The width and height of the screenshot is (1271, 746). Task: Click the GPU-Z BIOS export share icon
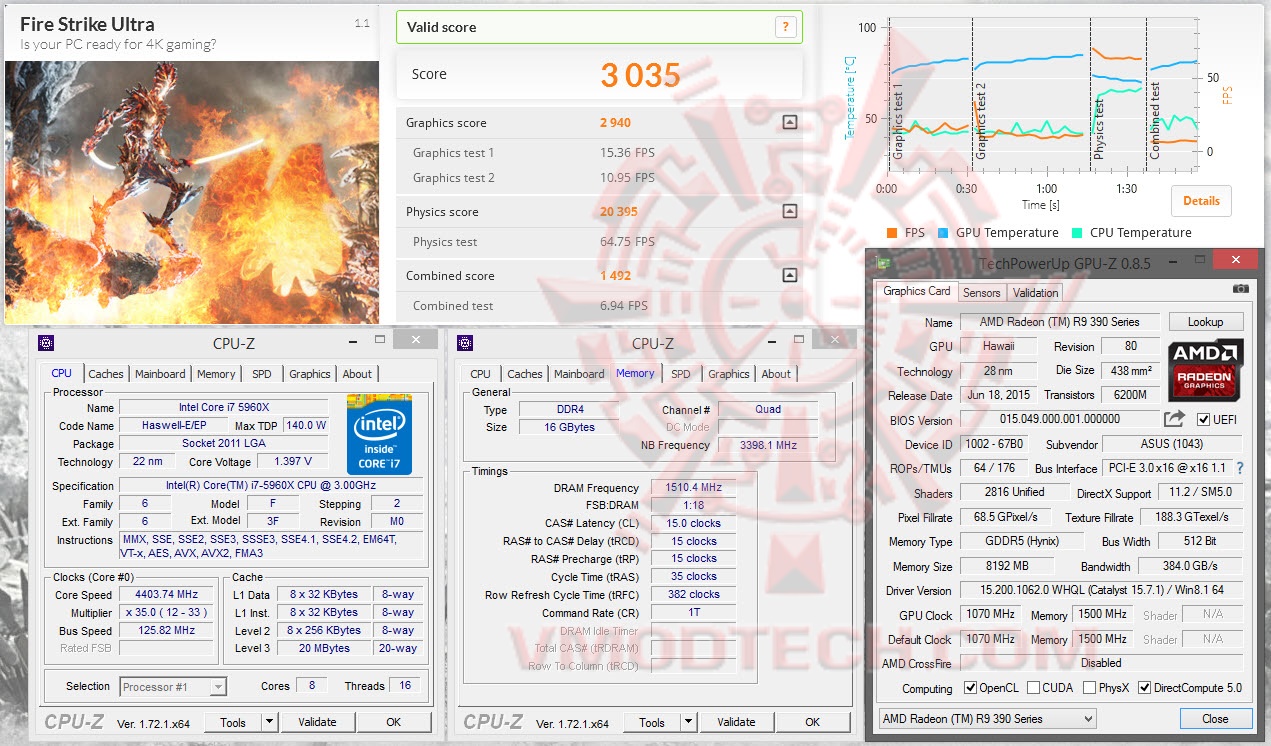[x=1174, y=419]
